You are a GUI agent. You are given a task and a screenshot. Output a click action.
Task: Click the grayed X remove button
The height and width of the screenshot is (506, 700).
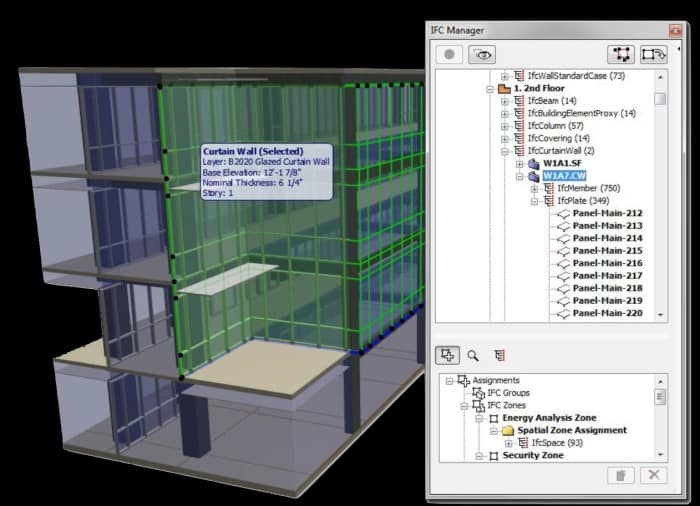(x=654, y=475)
